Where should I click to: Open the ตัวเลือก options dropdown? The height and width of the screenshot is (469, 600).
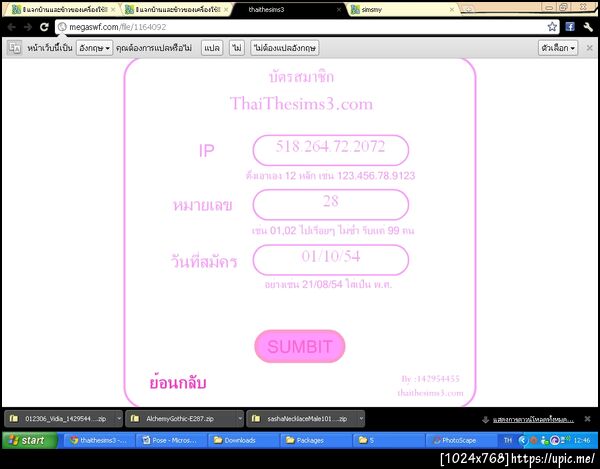[x=558, y=48]
